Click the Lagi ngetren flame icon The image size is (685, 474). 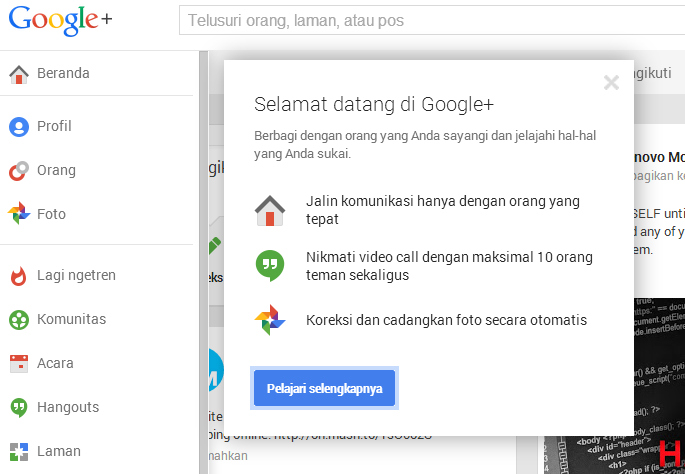pyautogui.click(x=18, y=276)
